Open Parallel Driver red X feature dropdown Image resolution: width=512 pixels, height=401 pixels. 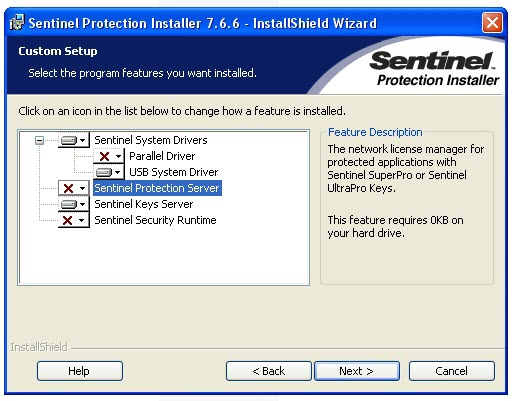pos(109,156)
